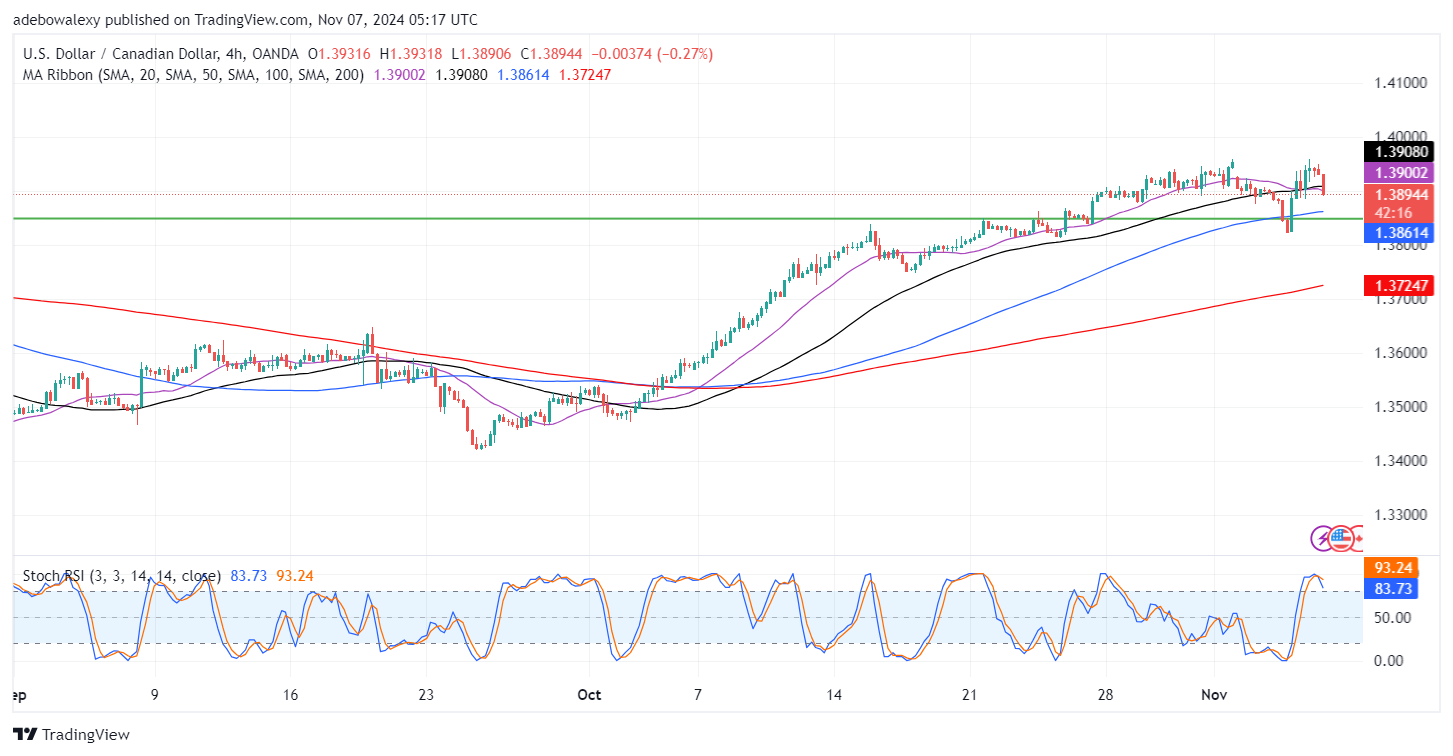Click the countdown timer 42:16
Viewport: 1453px width, 756px height.
coord(1394,213)
